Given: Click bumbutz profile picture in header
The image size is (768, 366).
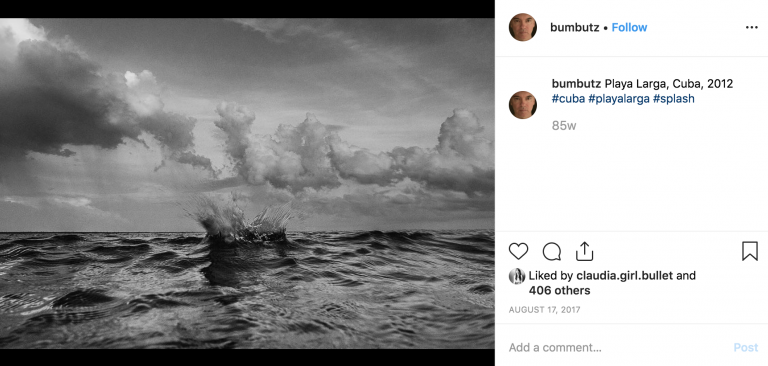Looking at the screenshot, I should [x=523, y=27].
